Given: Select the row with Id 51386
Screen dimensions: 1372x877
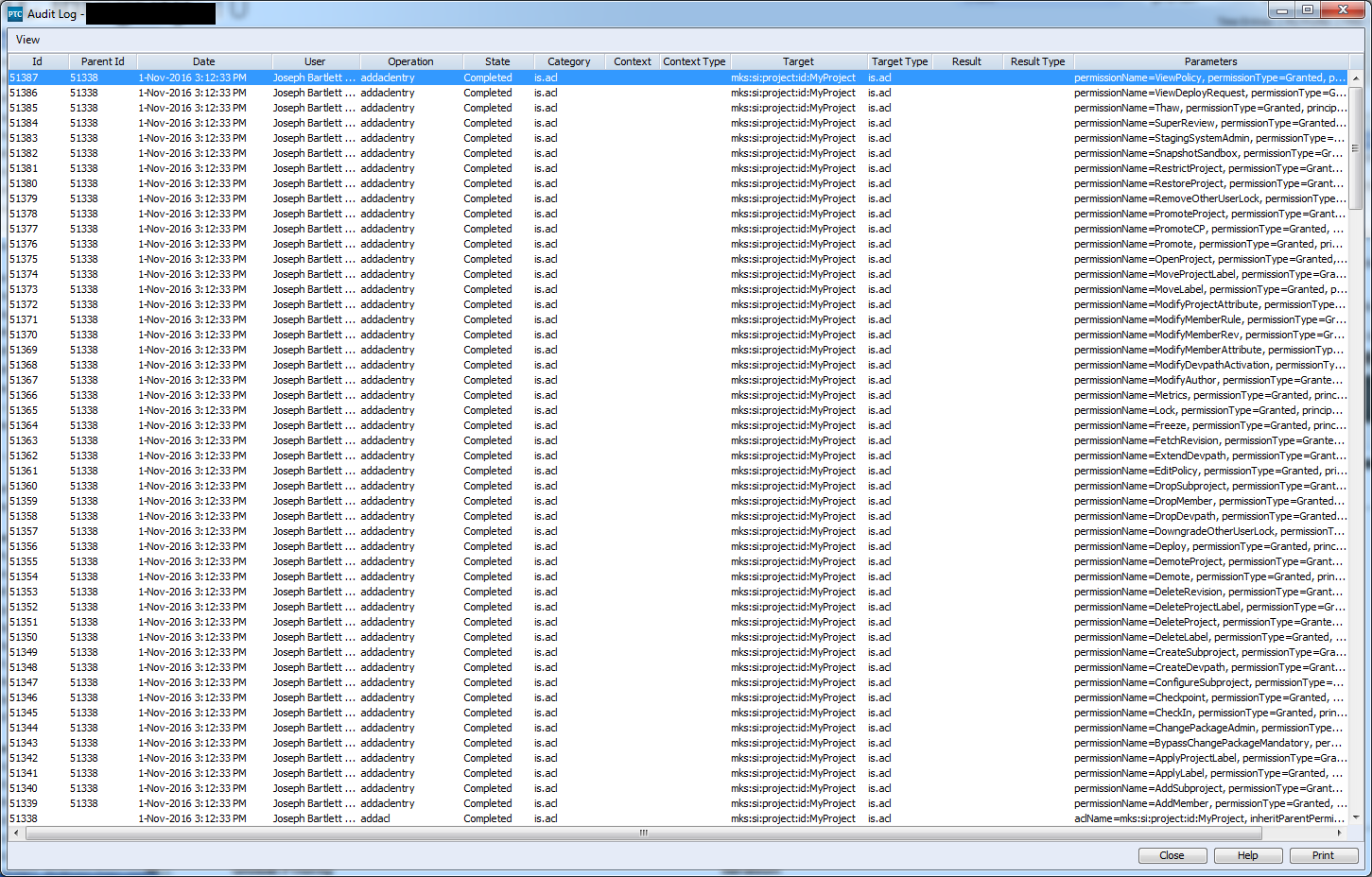Looking at the screenshot, I should pyautogui.click(x=678, y=93).
